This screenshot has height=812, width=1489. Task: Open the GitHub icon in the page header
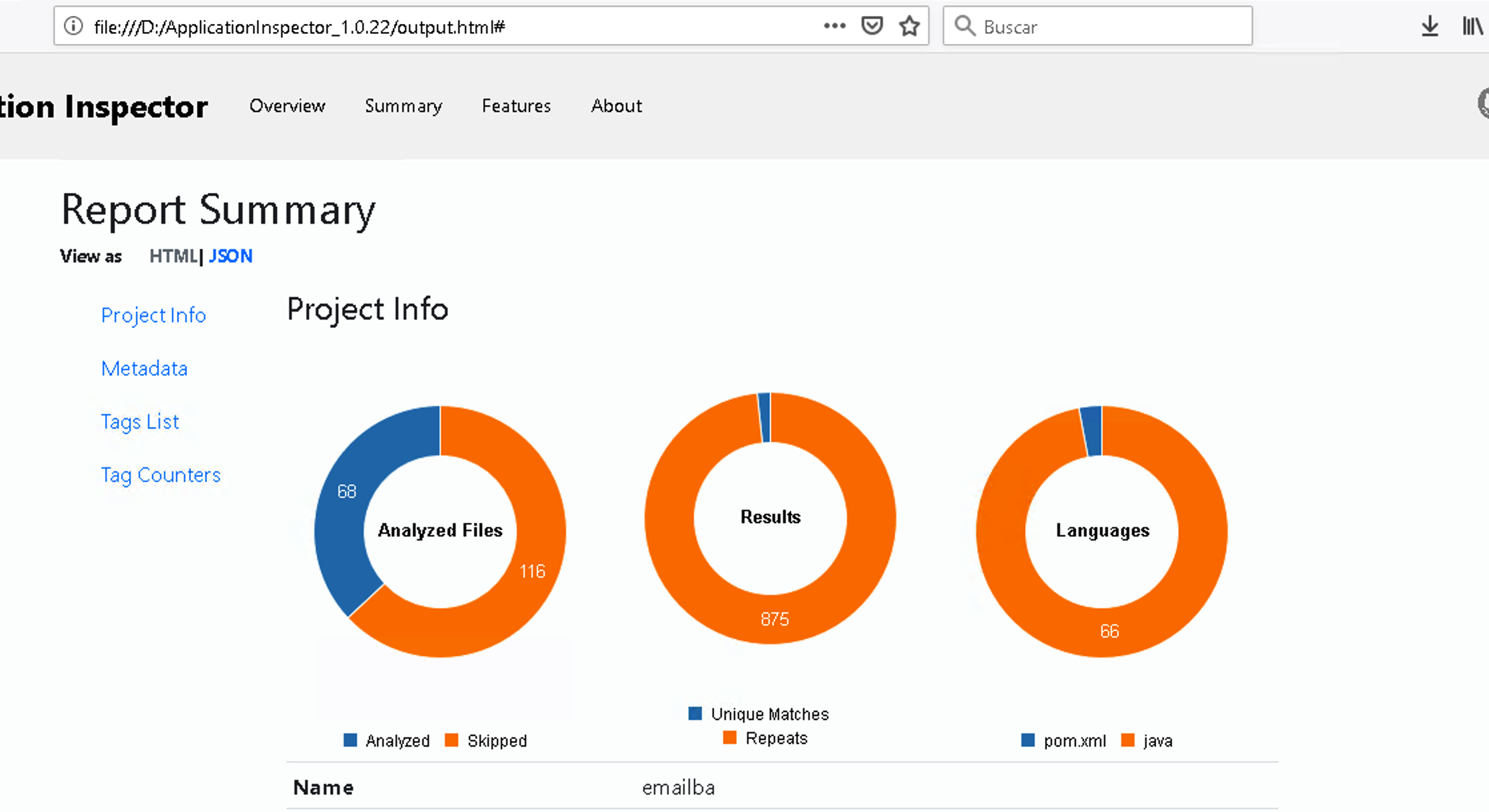pyautogui.click(x=1484, y=104)
